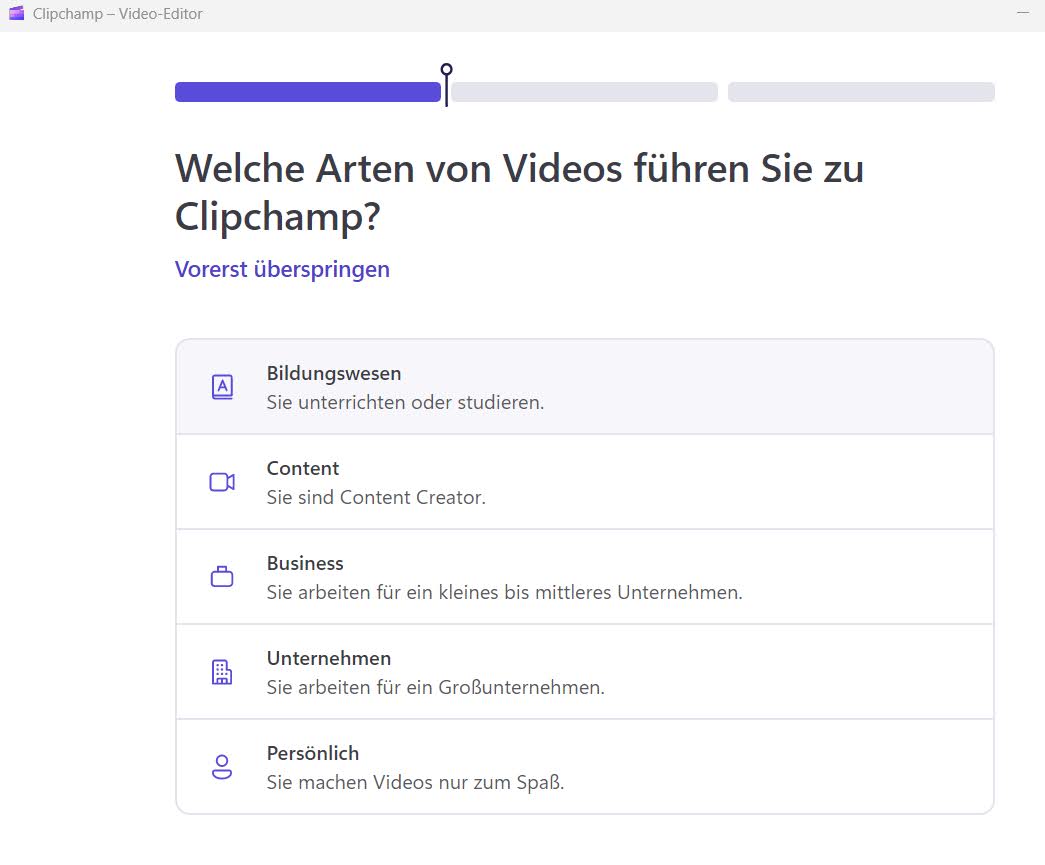Click the Business briefcase icon
Screen dimensions: 1045x865
pyautogui.click(x=221, y=576)
